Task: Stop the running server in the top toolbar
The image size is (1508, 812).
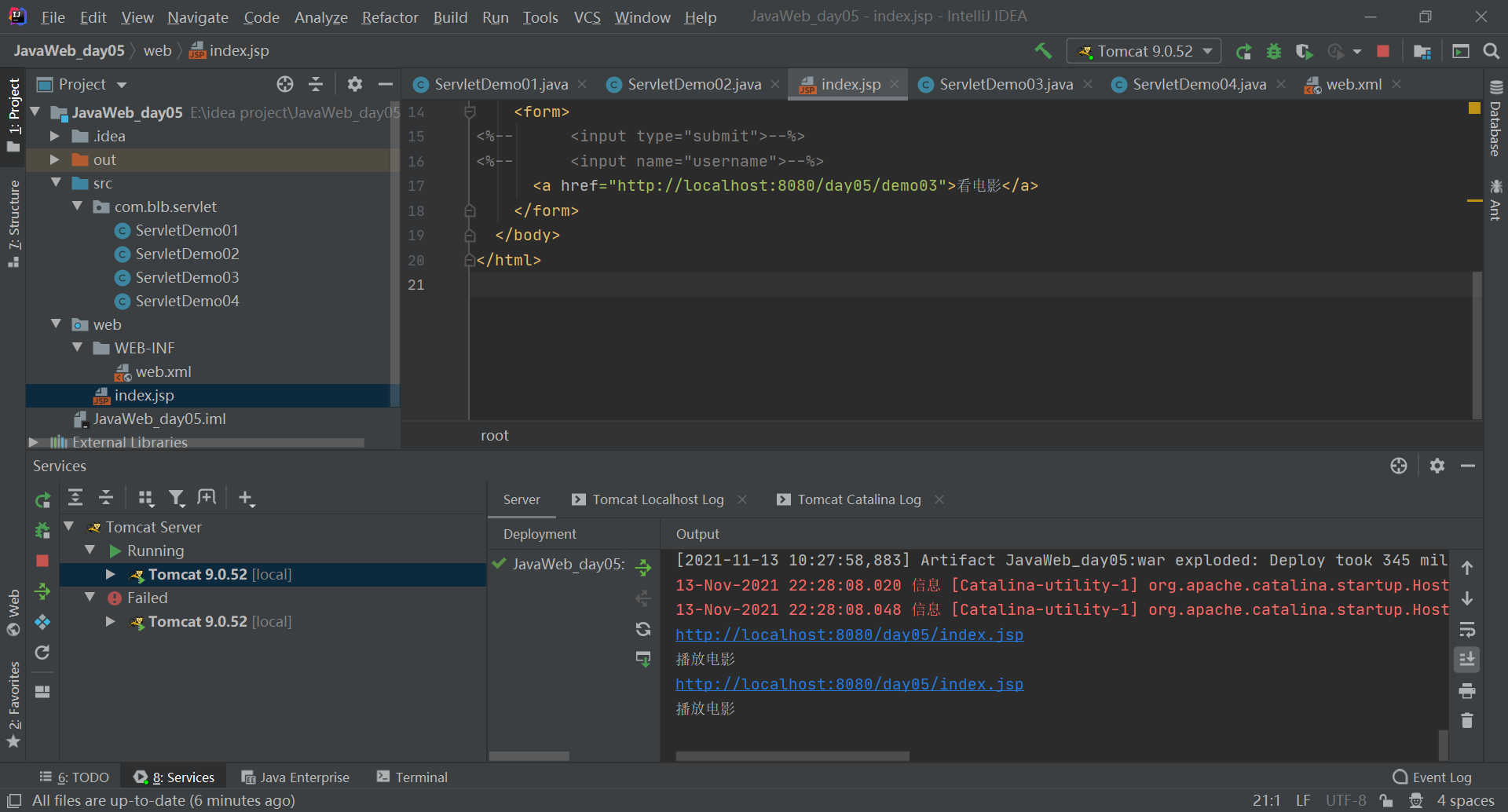Action: [x=1383, y=51]
